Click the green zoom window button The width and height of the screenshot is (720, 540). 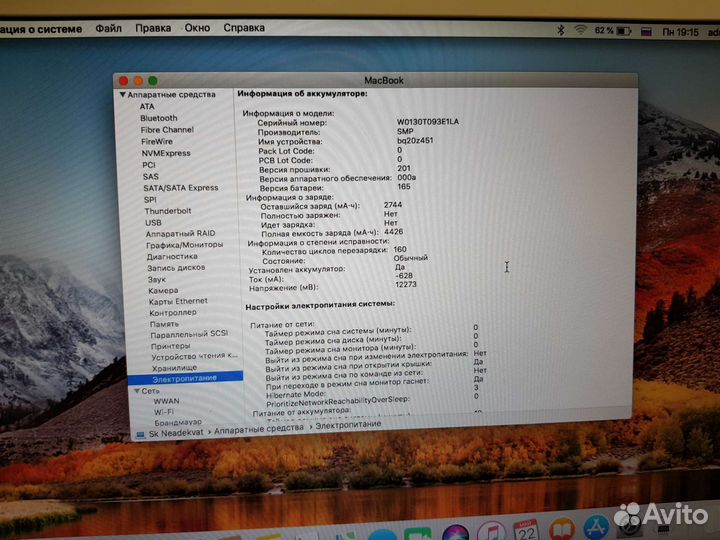[153, 81]
